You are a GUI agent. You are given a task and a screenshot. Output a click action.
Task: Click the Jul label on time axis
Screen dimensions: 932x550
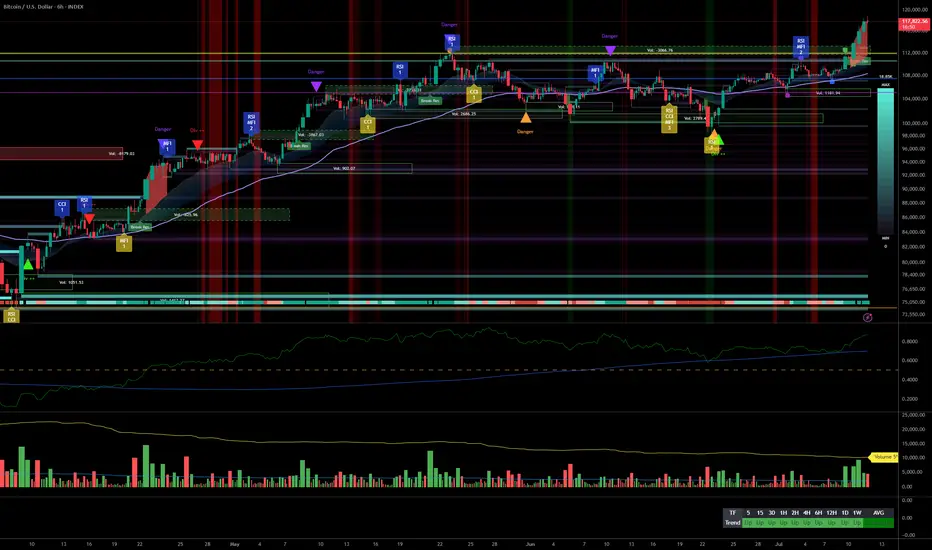click(x=779, y=544)
